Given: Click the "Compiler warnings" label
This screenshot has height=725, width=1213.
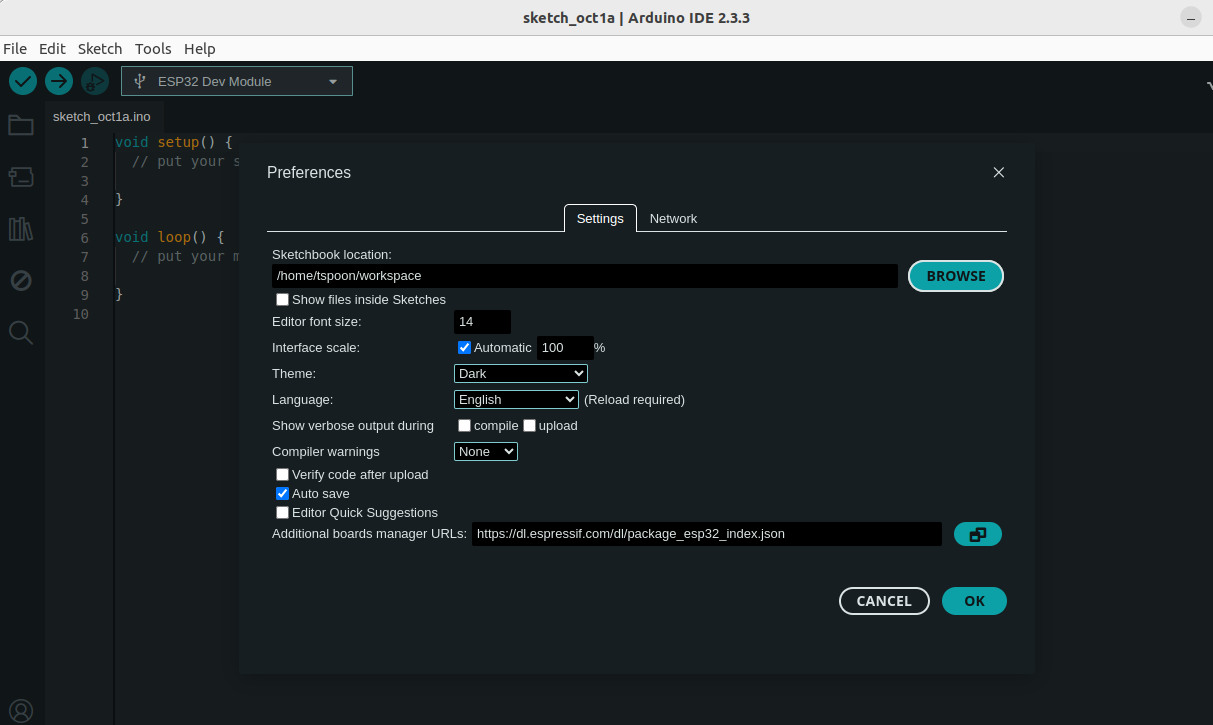Looking at the screenshot, I should pos(326,452).
